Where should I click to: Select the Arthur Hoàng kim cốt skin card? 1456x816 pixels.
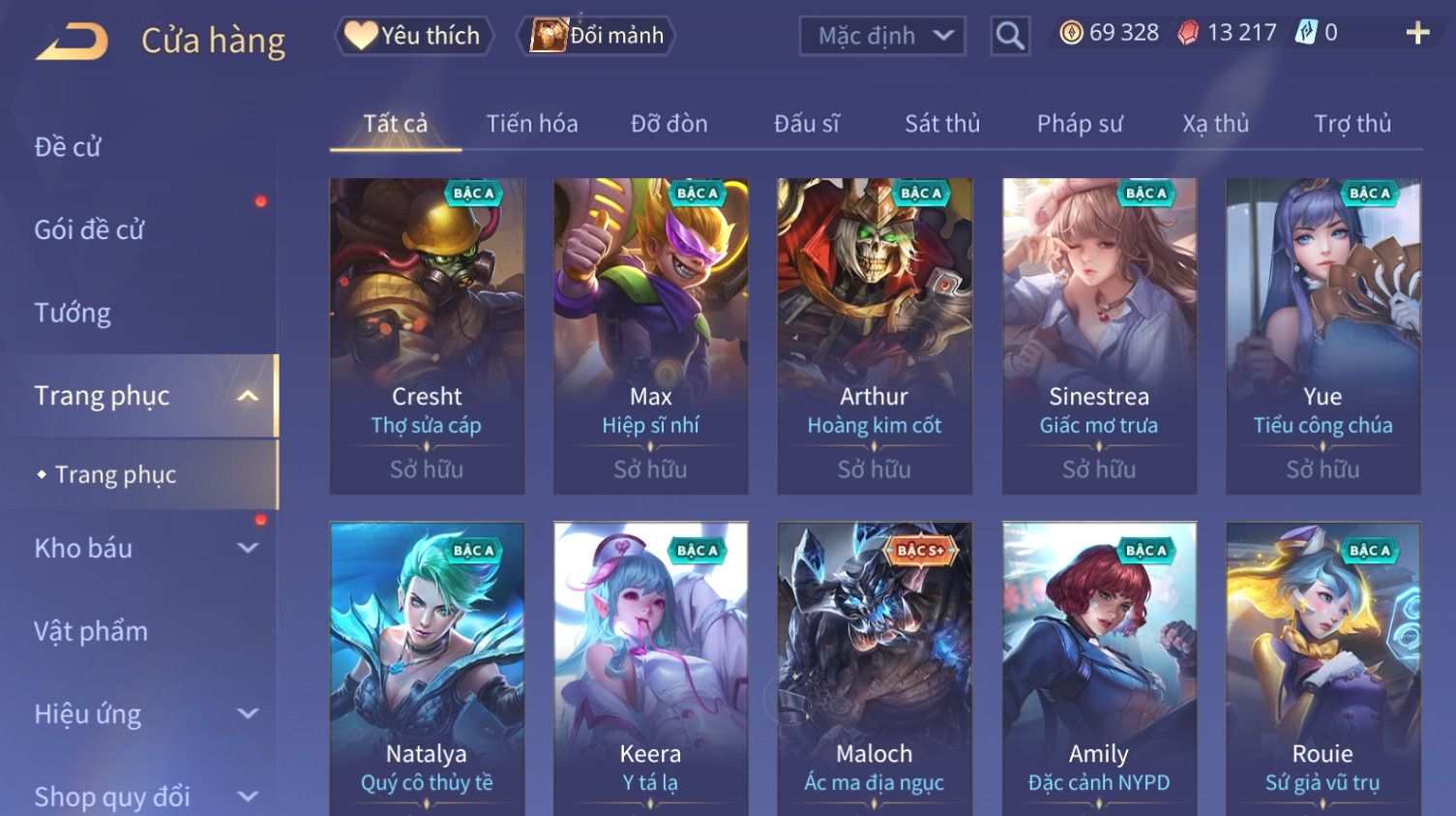click(875, 336)
